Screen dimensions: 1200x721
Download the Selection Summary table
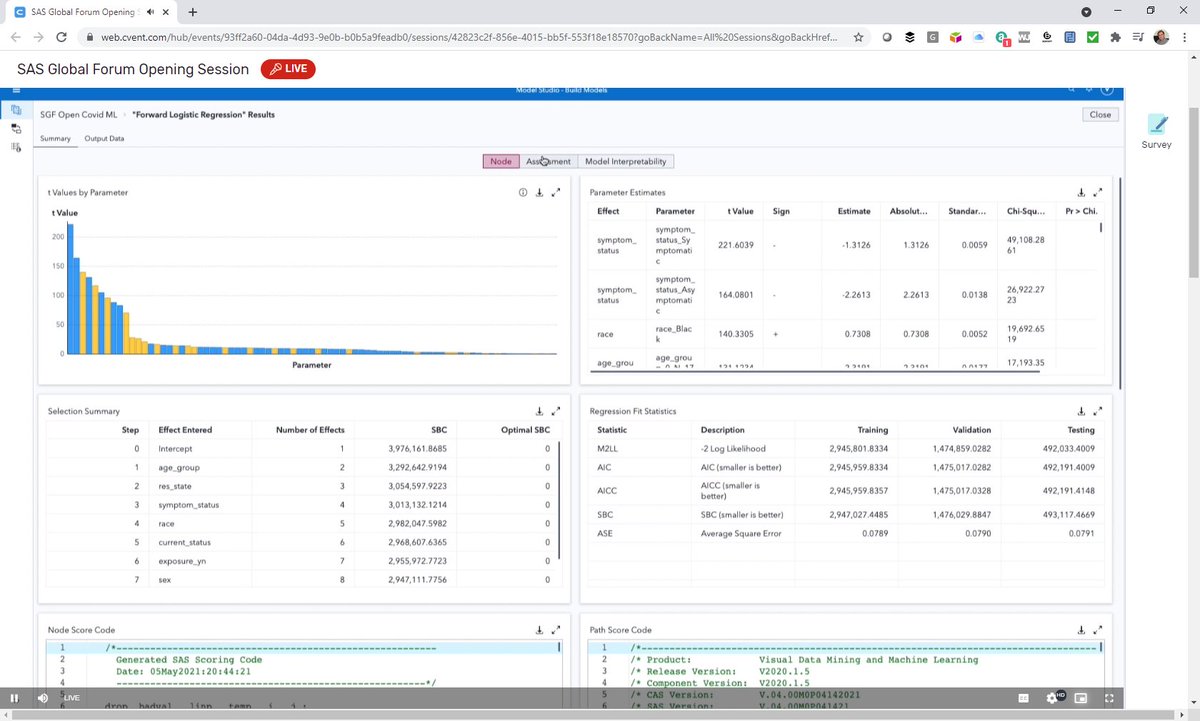pyautogui.click(x=539, y=411)
